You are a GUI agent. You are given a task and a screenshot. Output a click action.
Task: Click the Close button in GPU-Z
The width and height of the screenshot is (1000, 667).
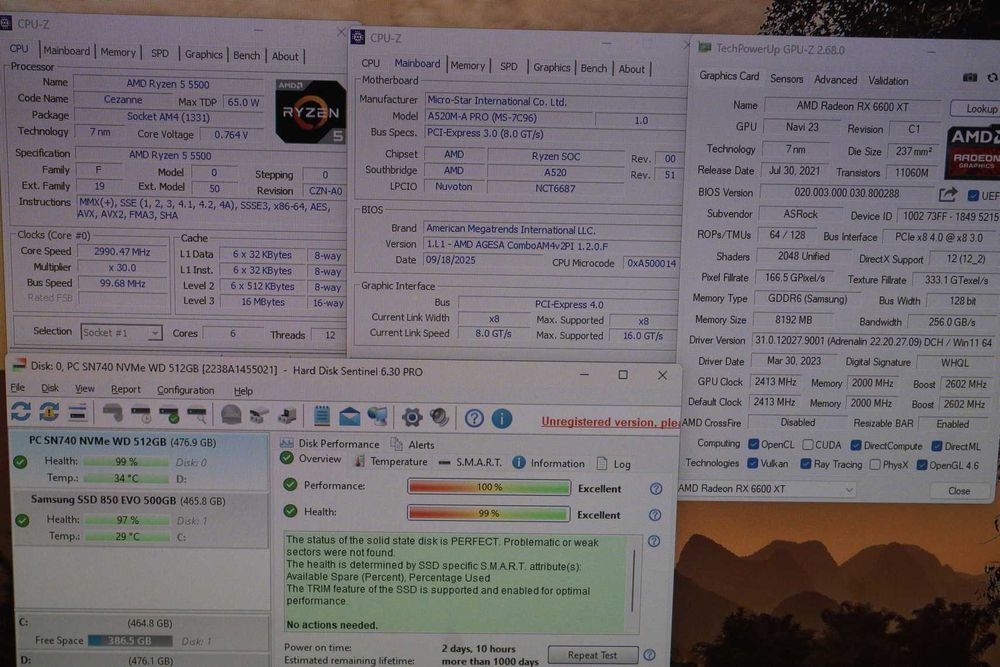pos(959,490)
